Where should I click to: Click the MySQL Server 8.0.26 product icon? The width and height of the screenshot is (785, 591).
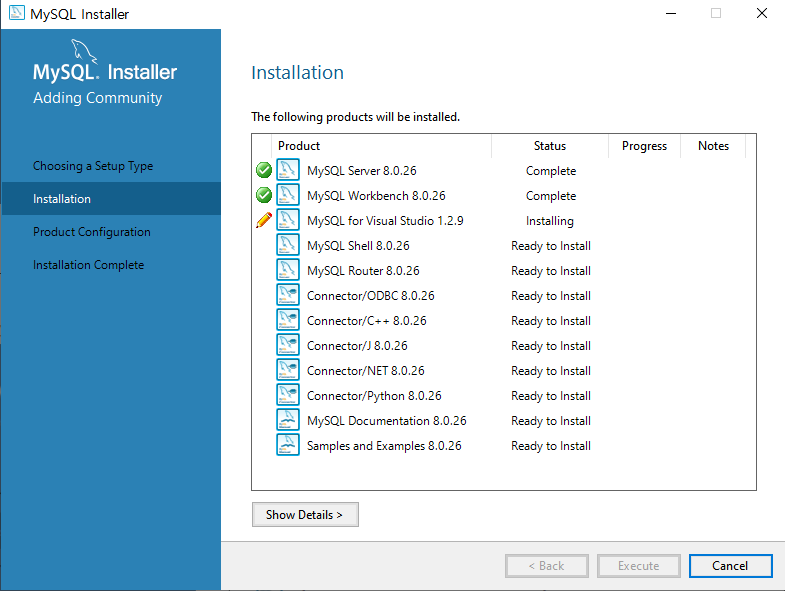pos(288,170)
